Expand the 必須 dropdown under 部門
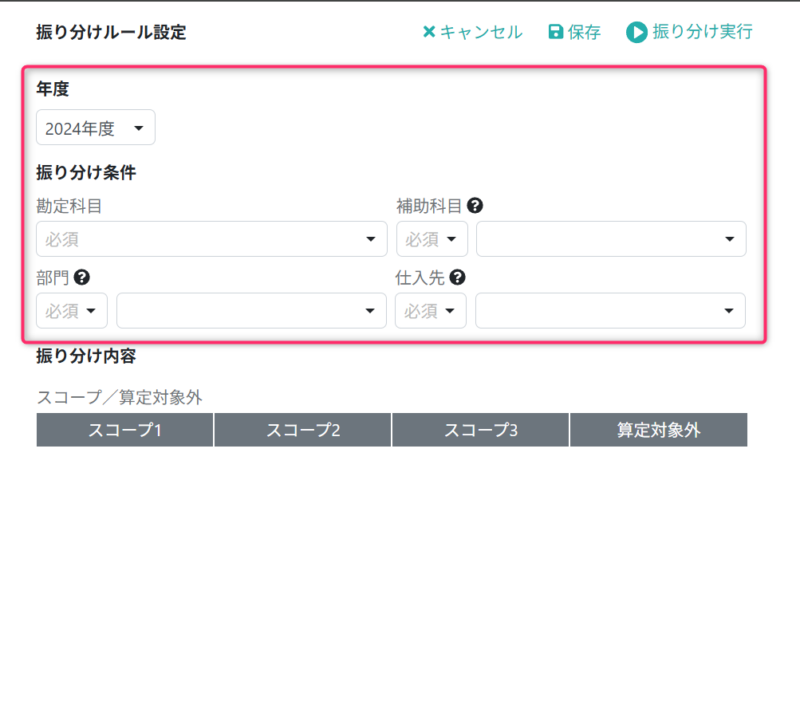Viewport: 800px width, 724px height. (71, 311)
